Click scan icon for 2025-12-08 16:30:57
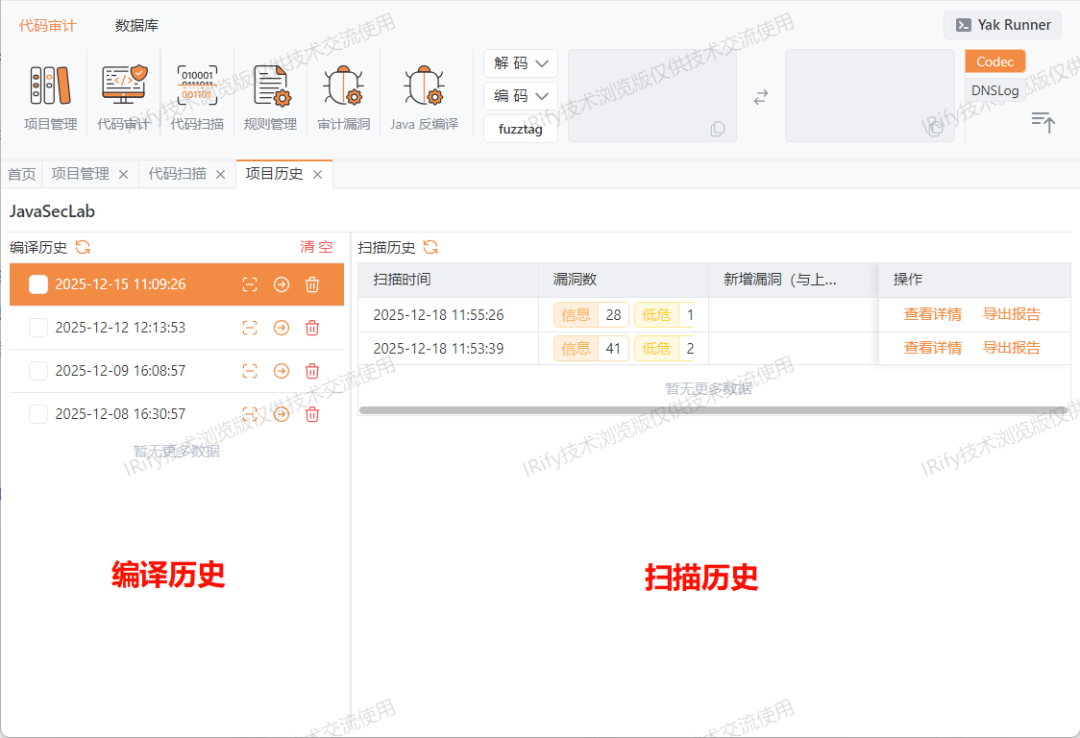Image resolution: width=1080 pixels, height=738 pixels. (250, 414)
